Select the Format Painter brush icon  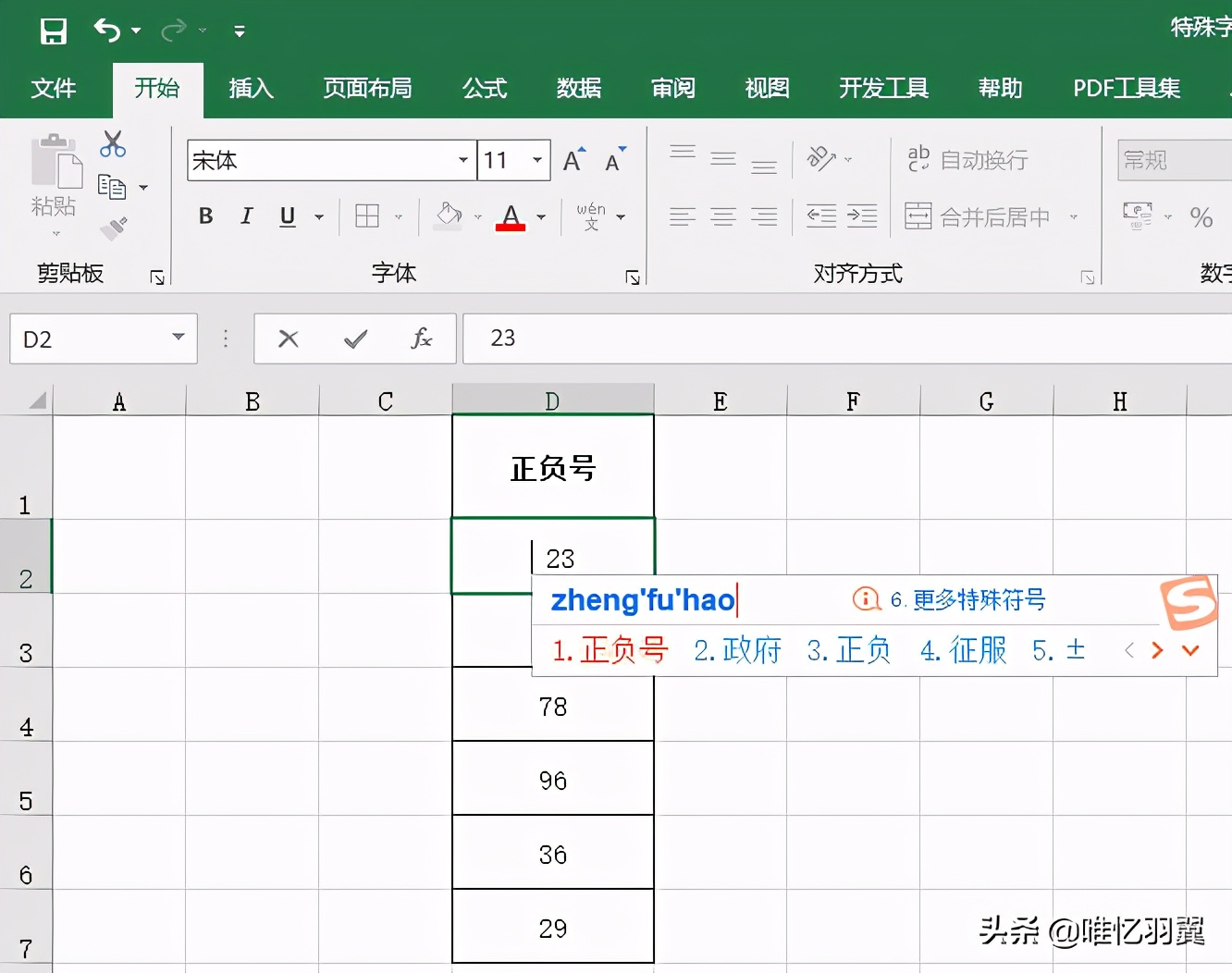pyautogui.click(x=114, y=227)
